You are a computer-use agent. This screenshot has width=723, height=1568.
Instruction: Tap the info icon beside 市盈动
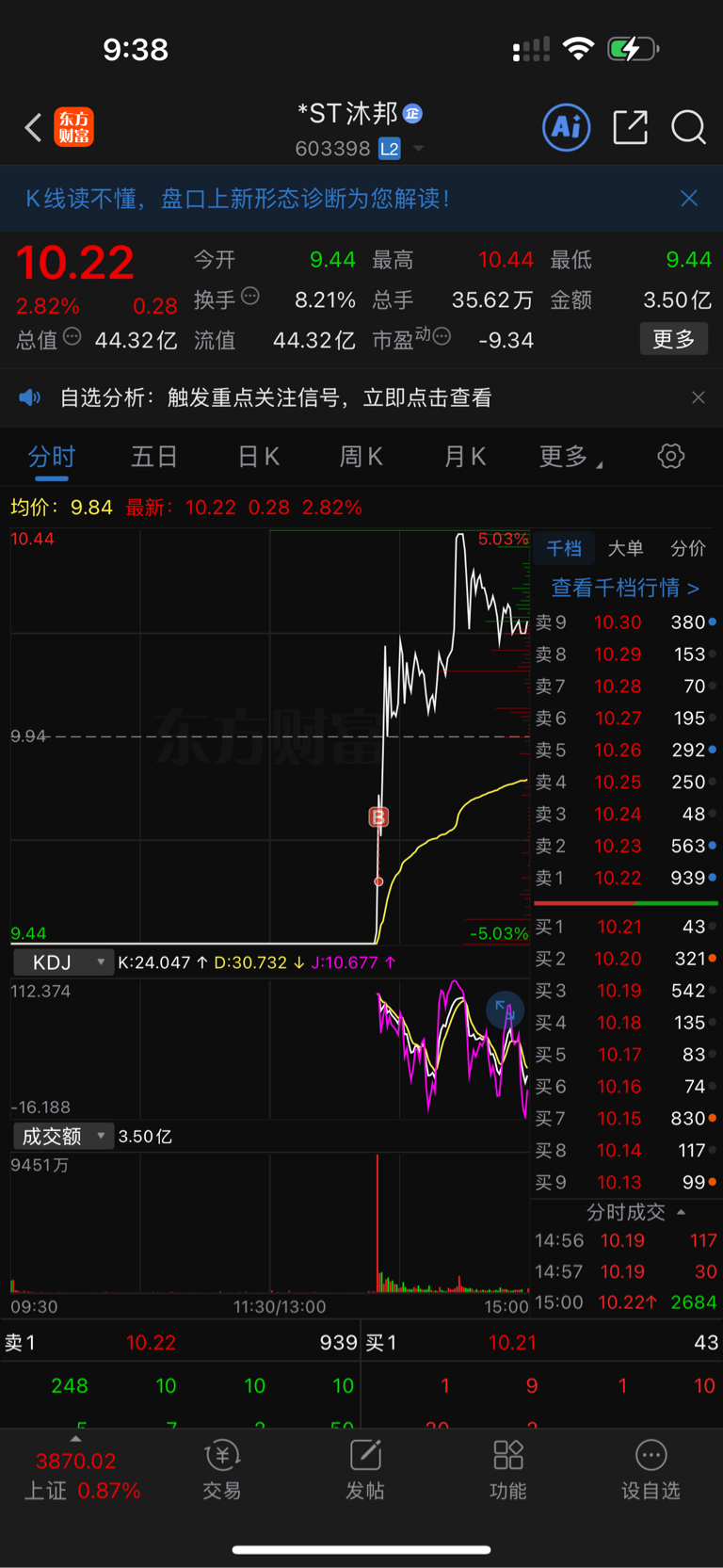click(442, 336)
